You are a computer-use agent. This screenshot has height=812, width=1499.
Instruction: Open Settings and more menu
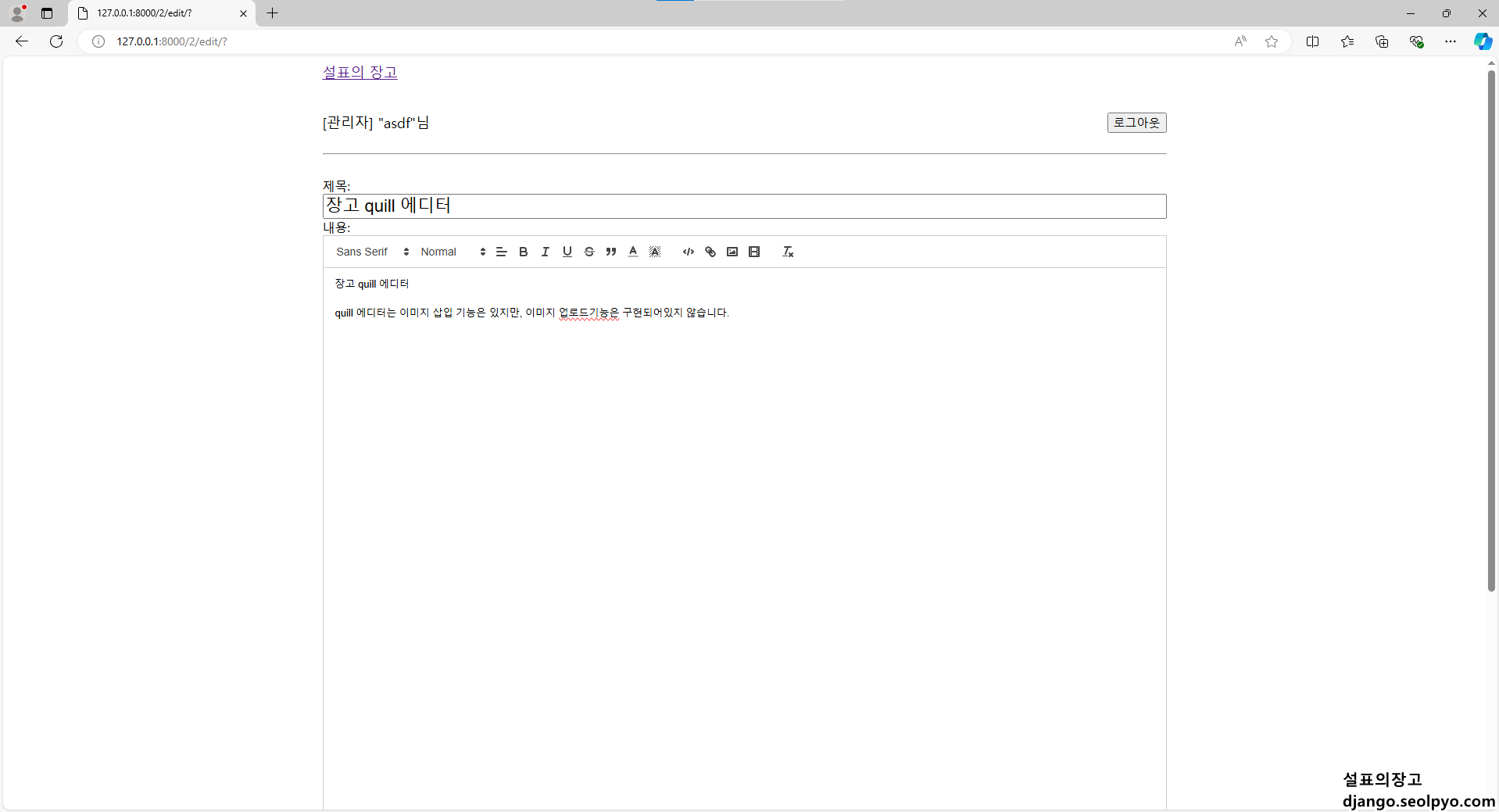(1451, 41)
